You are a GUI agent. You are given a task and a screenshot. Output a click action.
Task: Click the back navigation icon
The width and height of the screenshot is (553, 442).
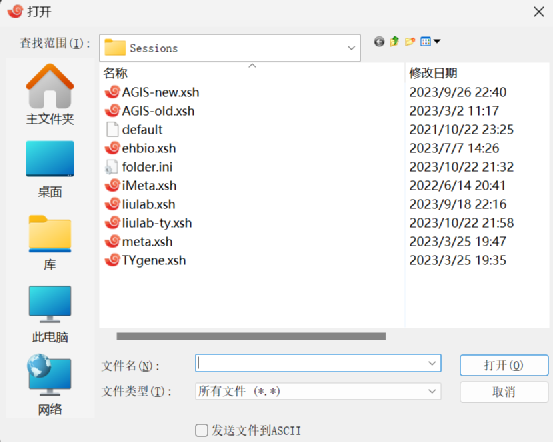(x=379, y=42)
